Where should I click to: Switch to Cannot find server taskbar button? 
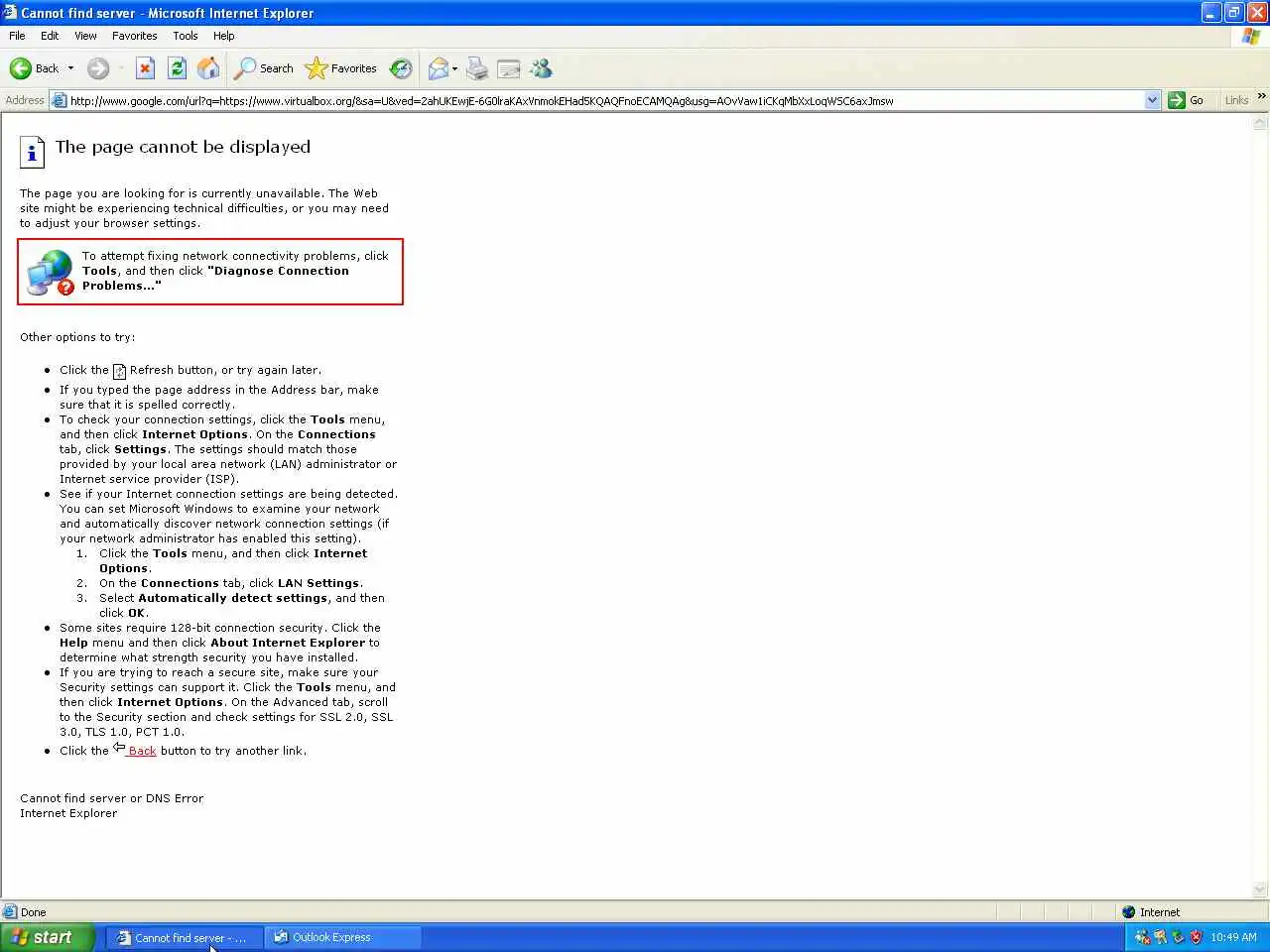tap(184, 937)
